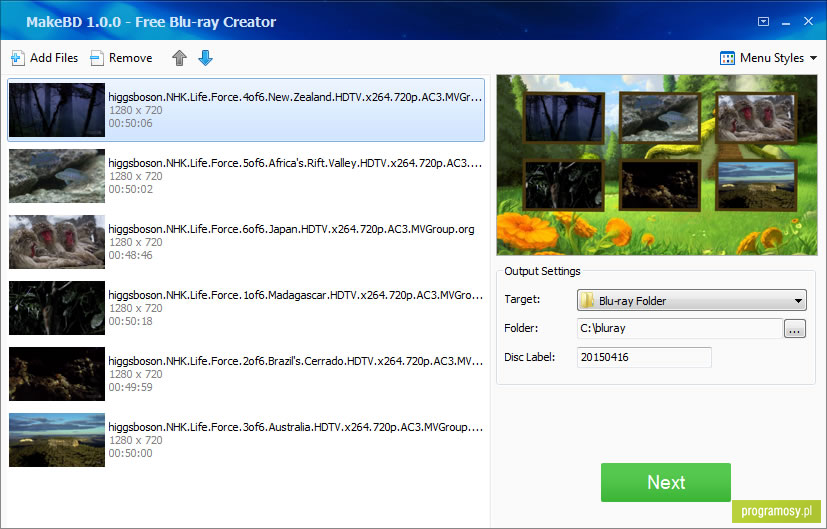Open the window options menu in title bar
Viewport: 827px width, 529px height.
click(x=763, y=22)
